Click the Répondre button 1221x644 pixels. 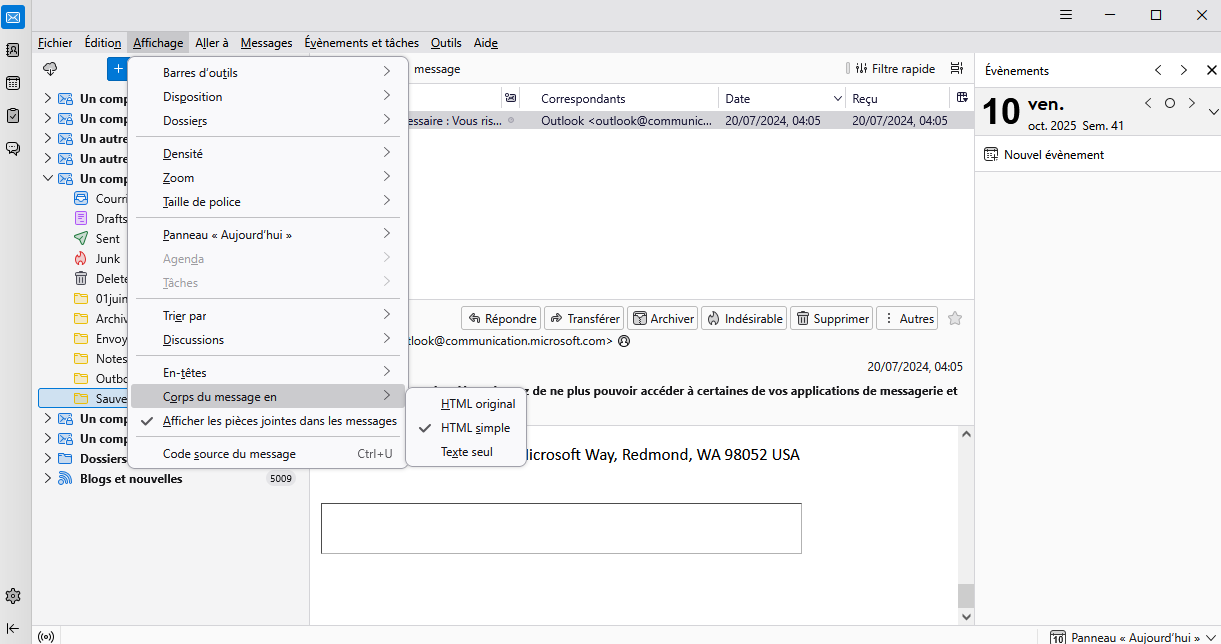point(501,319)
